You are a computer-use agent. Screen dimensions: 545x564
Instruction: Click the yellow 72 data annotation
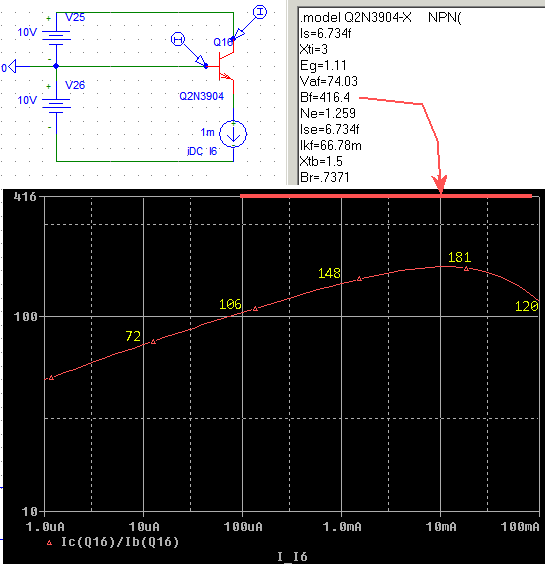(x=133, y=336)
